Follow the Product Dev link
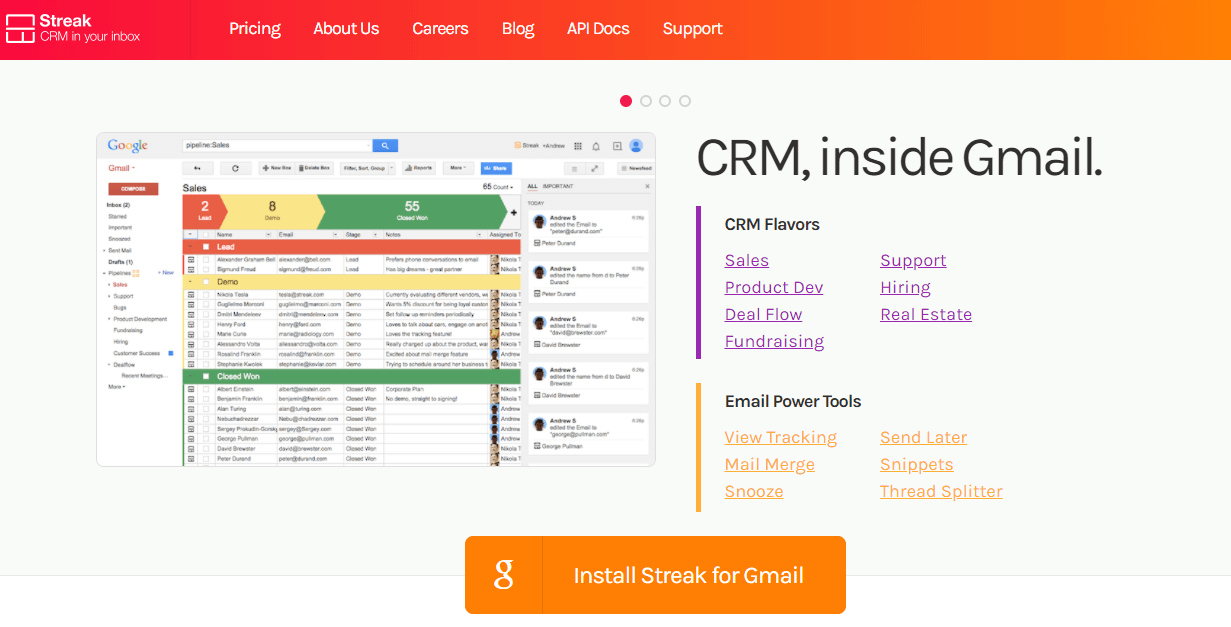The height and width of the screenshot is (627, 1231). [x=774, y=288]
